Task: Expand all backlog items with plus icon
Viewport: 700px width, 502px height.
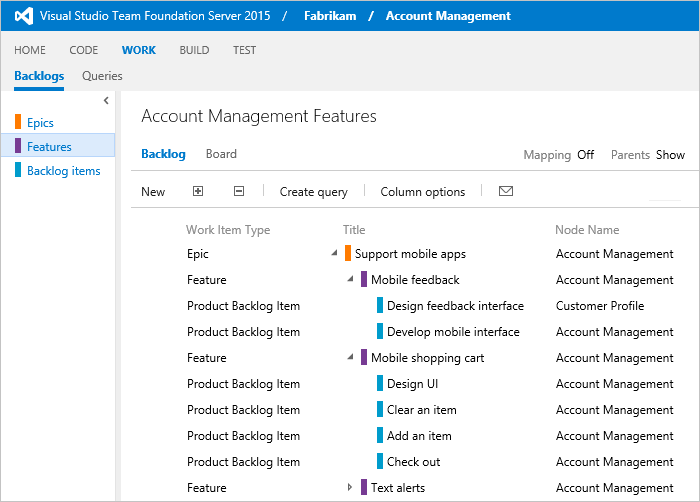Action: (198, 191)
